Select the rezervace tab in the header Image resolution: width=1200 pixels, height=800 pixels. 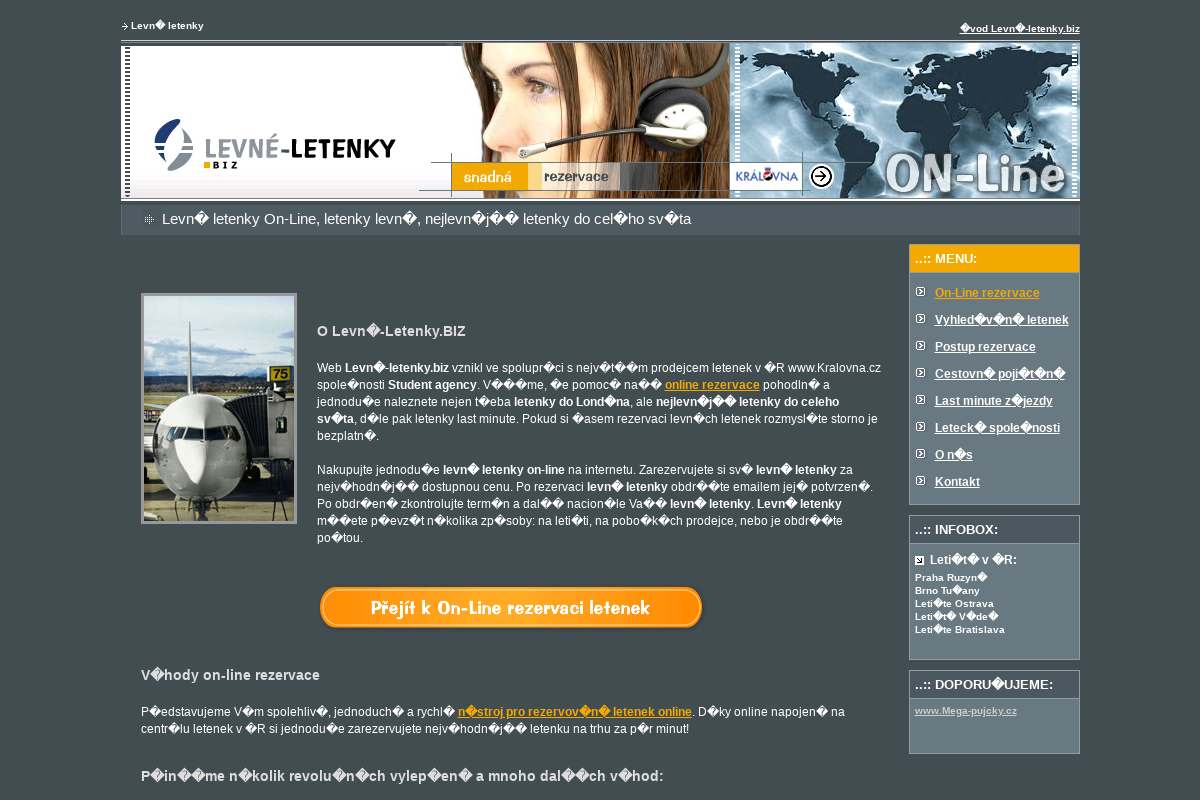tap(575, 176)
